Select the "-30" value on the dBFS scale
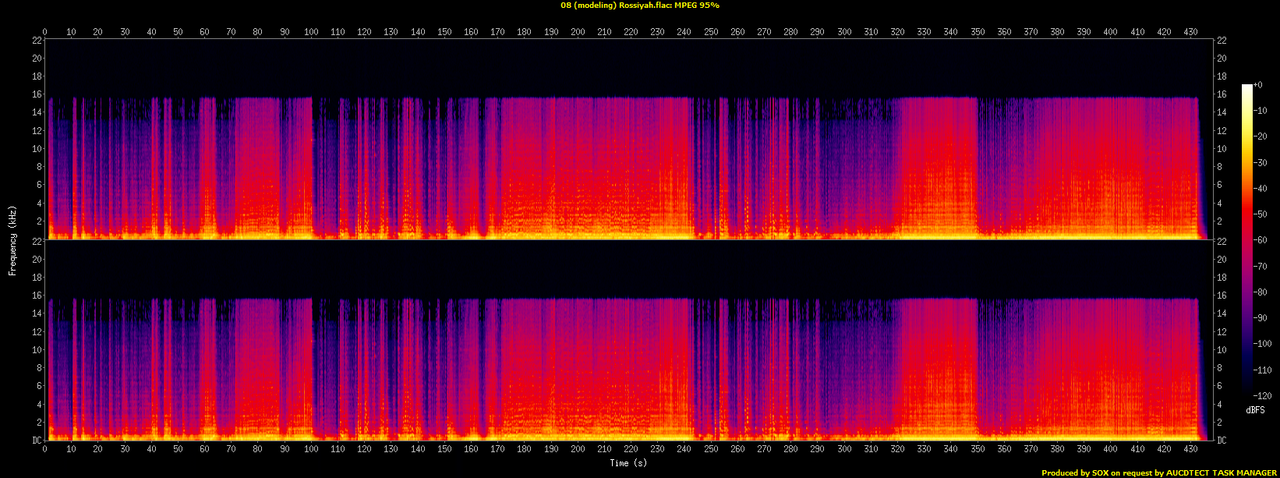 tap(1262, 162)
